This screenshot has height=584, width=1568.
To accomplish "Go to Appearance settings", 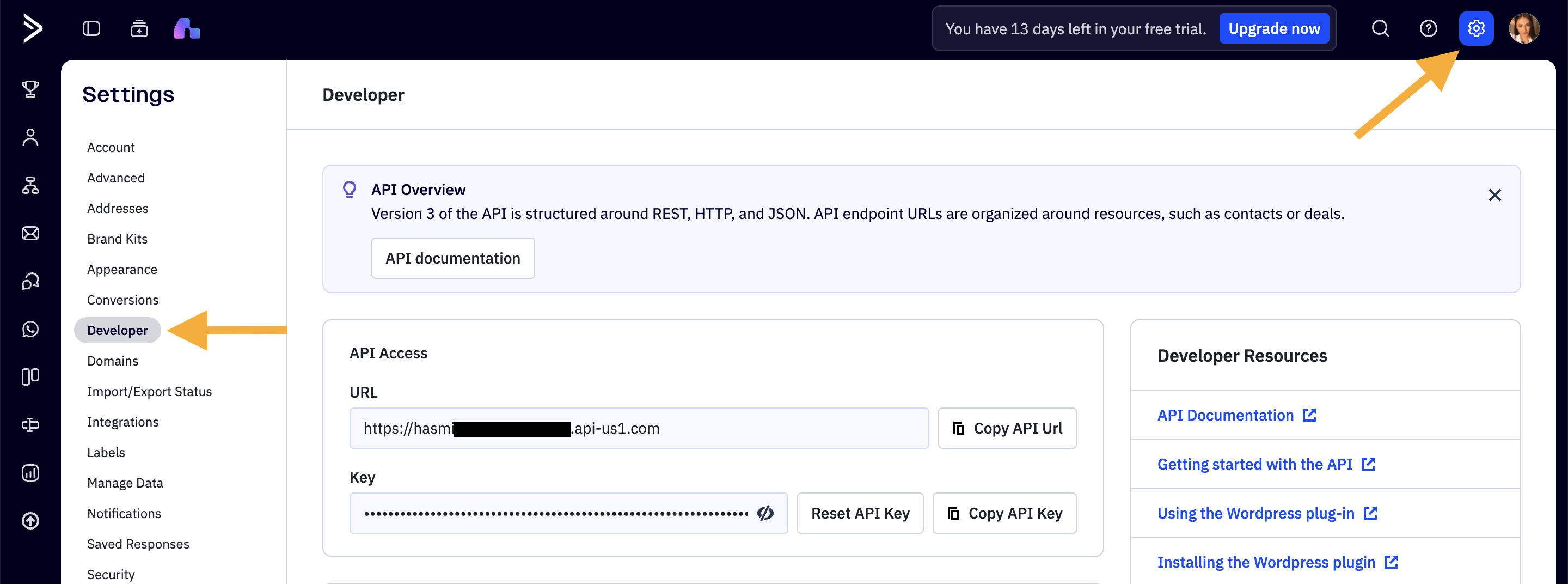I will [122, 269].
